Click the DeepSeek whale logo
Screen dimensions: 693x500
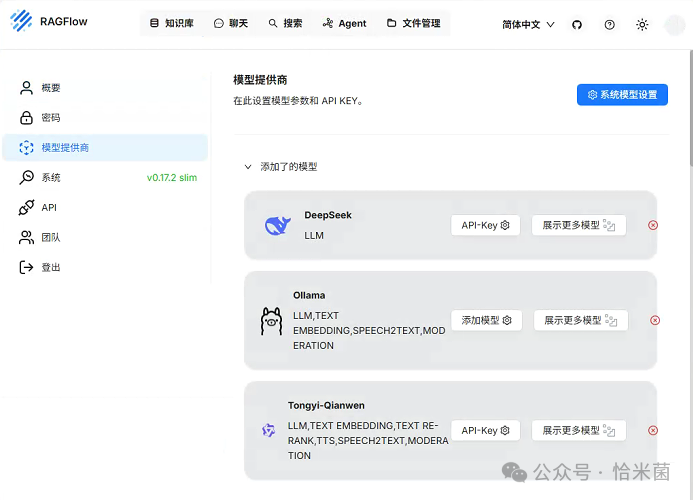click(278, 225)
